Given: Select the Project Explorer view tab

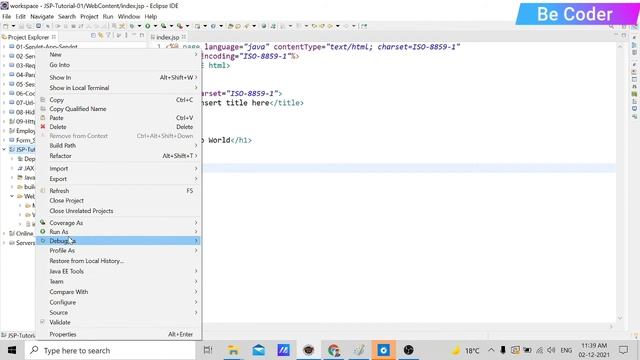Looking at the screenshot, I should [x=28, y=37].
